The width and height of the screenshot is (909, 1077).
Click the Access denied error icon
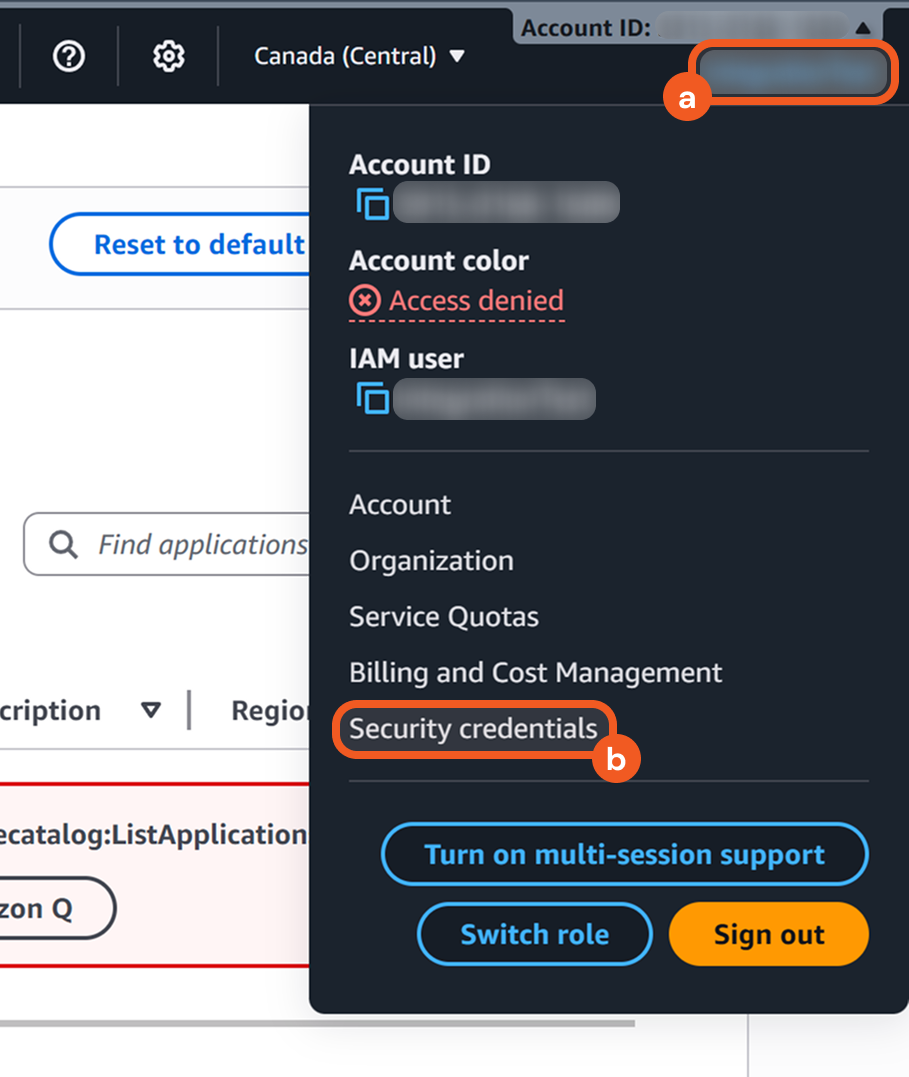click(x=364, y=300)
